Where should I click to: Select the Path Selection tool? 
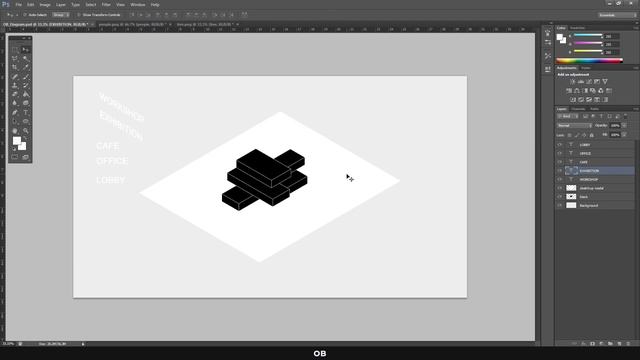pos(15,121)
